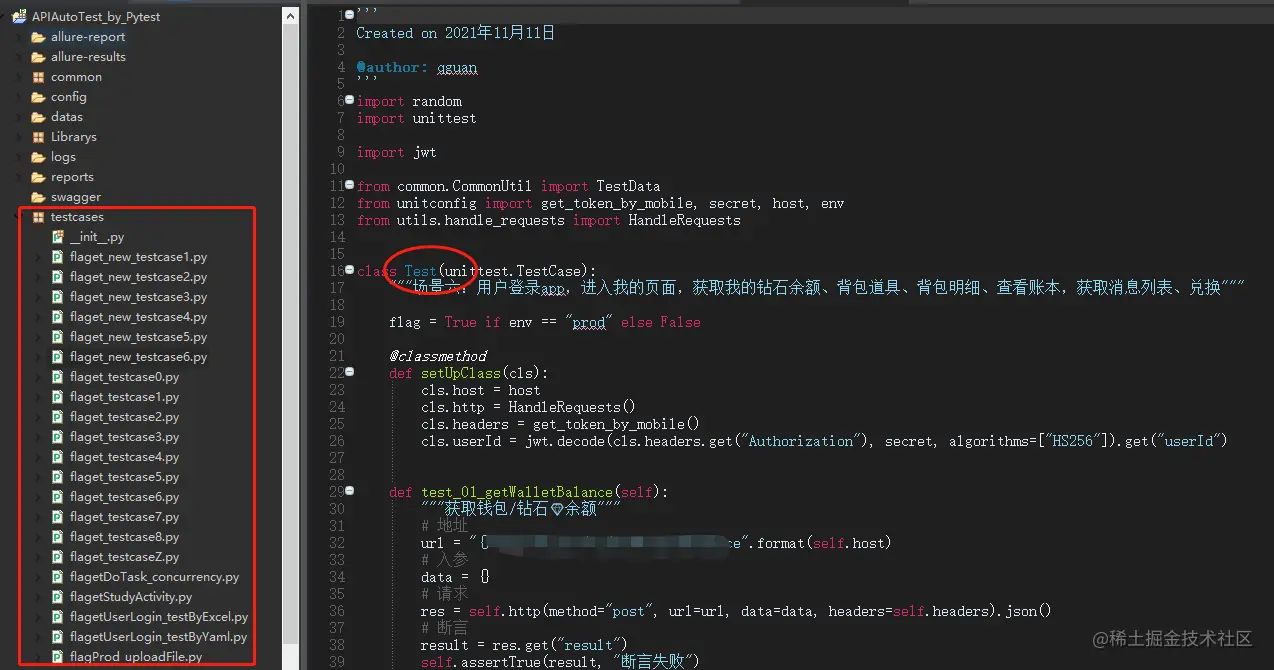Screen dimensions: 1274x670
Task: Collapse the testcases package tree node
Action: 19,217
